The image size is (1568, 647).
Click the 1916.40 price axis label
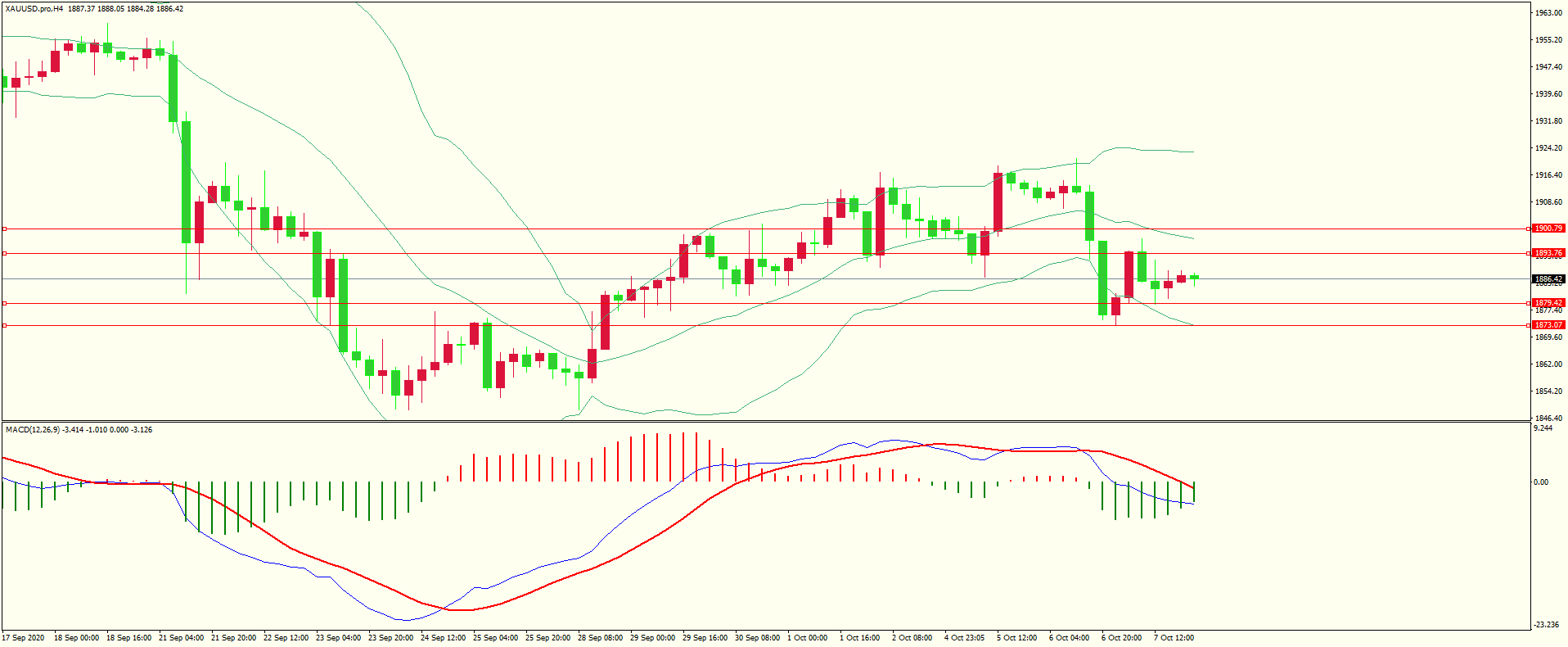1548,175
